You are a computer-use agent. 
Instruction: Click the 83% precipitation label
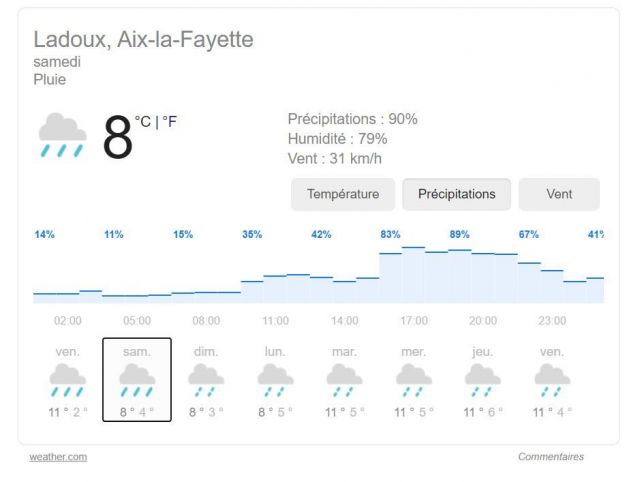click(x=390, y=234)
